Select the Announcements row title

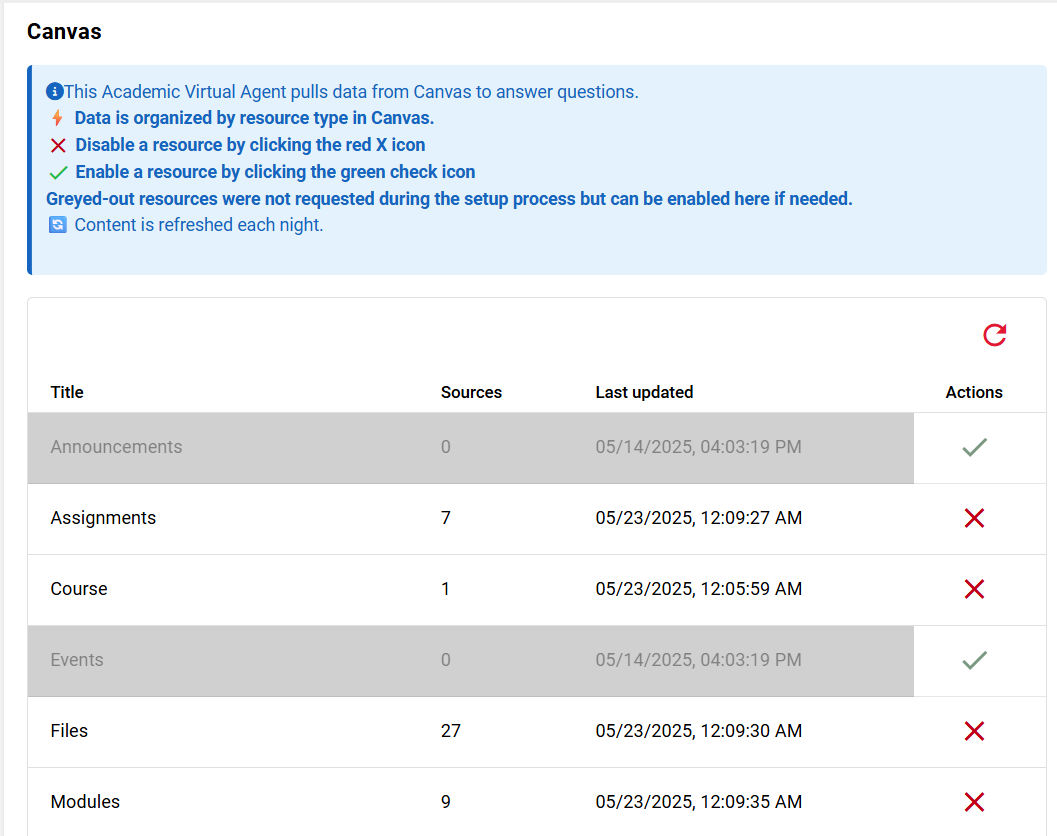point(116,447)
